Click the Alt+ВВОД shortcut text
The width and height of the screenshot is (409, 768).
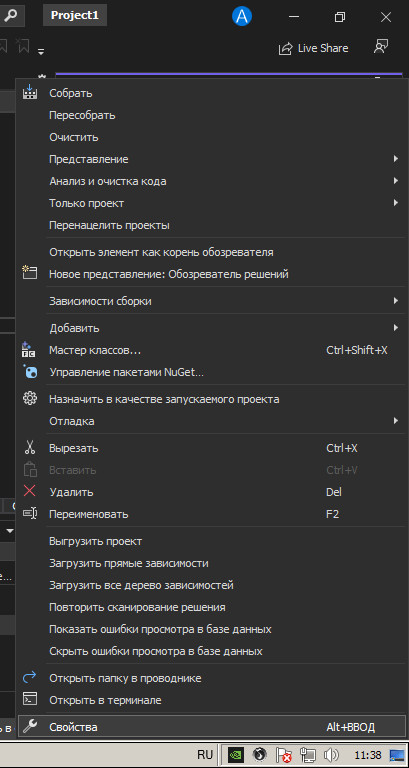[x=351, y=727]
